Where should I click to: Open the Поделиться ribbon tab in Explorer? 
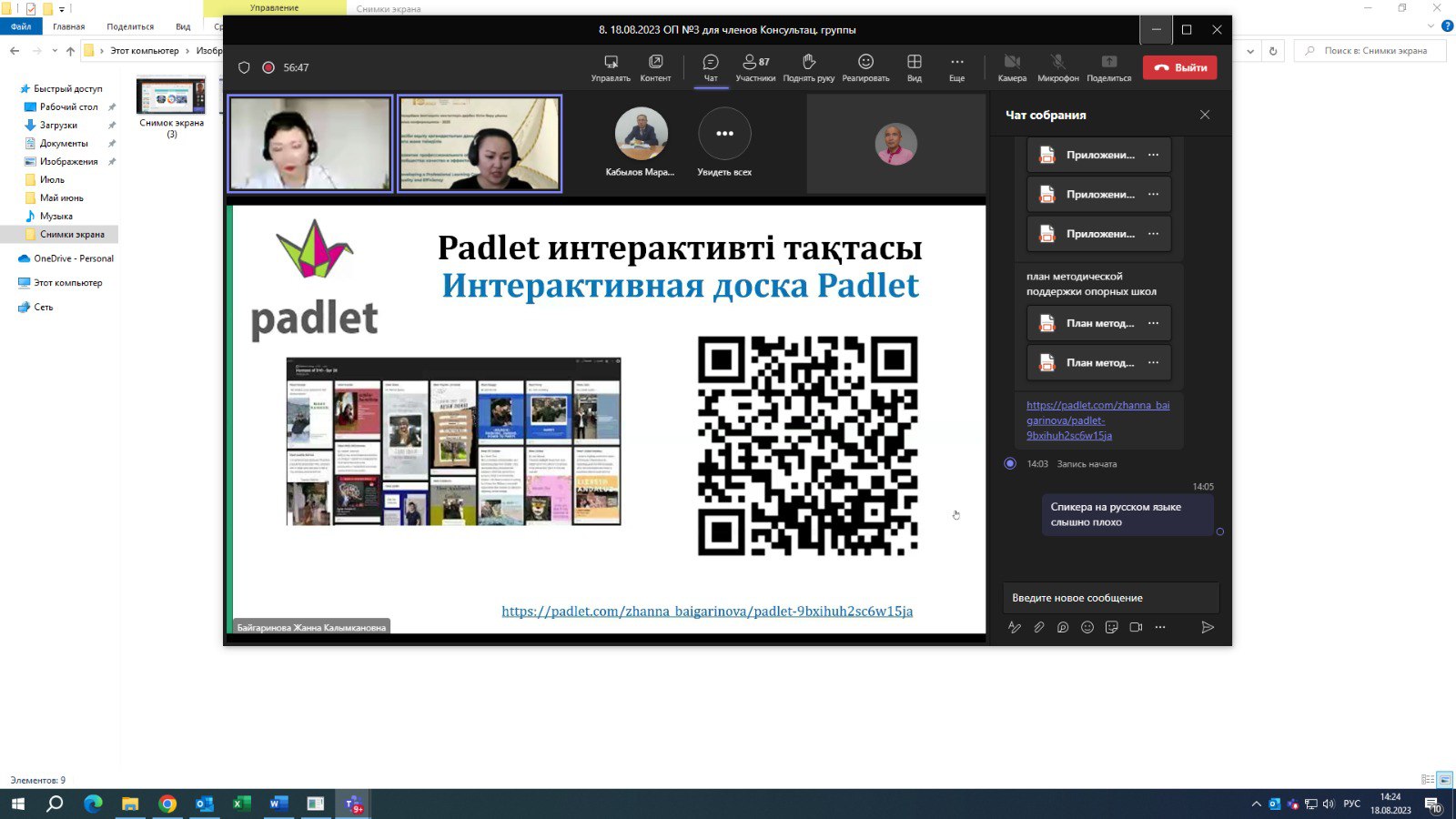(x=130, y=26)
